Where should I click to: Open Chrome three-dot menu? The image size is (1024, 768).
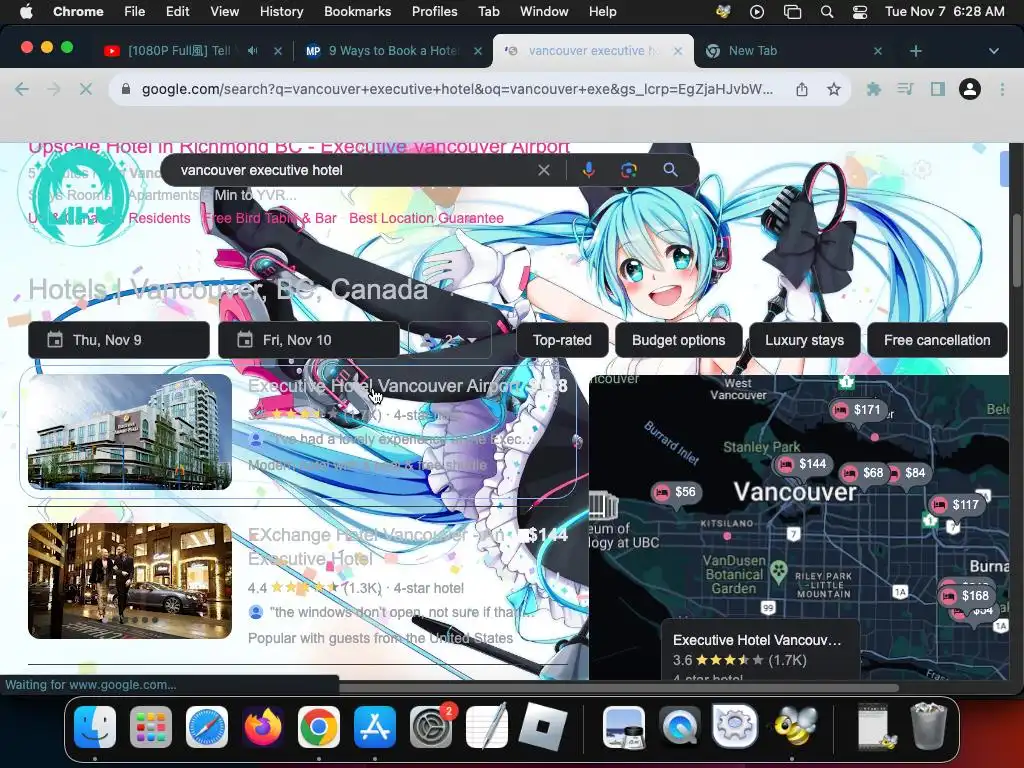click(x=1002, y=89)
